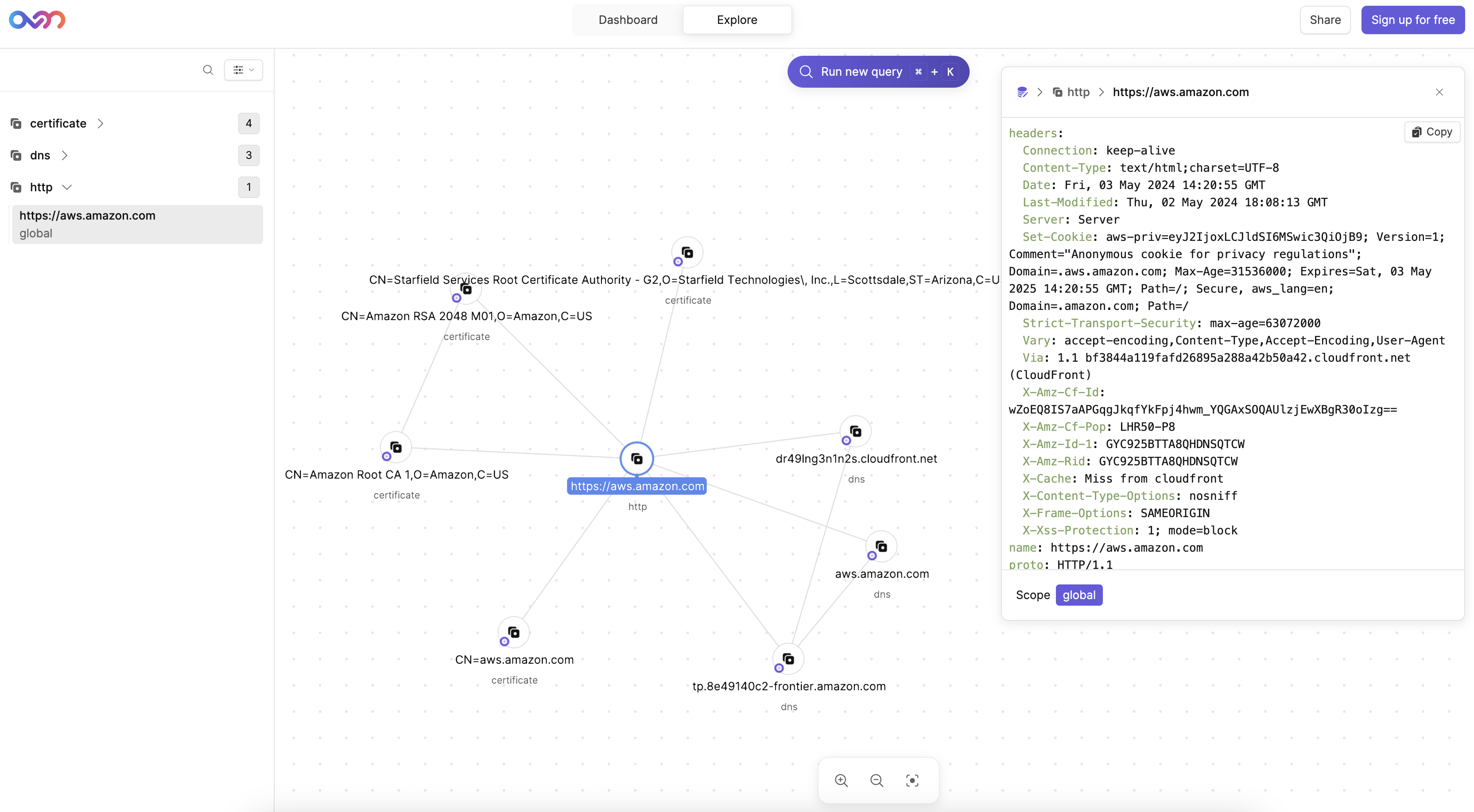Click the http category icon in sidebar
This screenshot has height=812, width=1474.
pos(16,188)
